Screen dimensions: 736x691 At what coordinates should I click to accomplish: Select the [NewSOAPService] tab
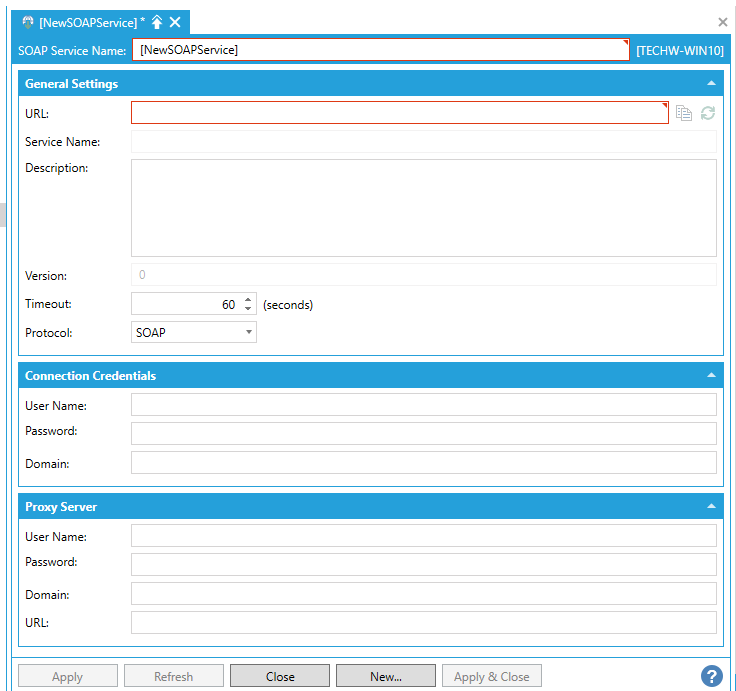[x=88, y=22]
